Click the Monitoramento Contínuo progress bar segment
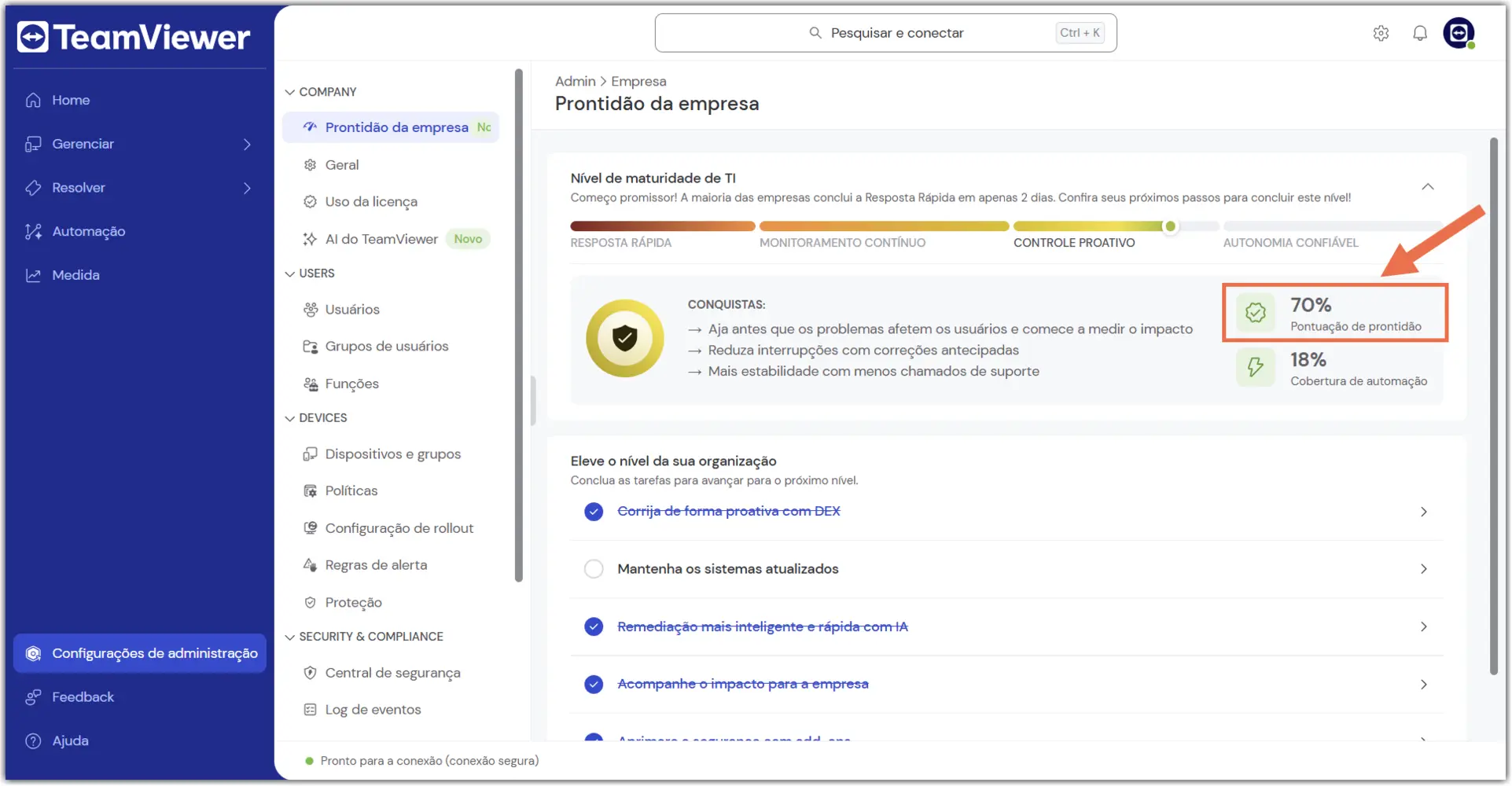 884,226
